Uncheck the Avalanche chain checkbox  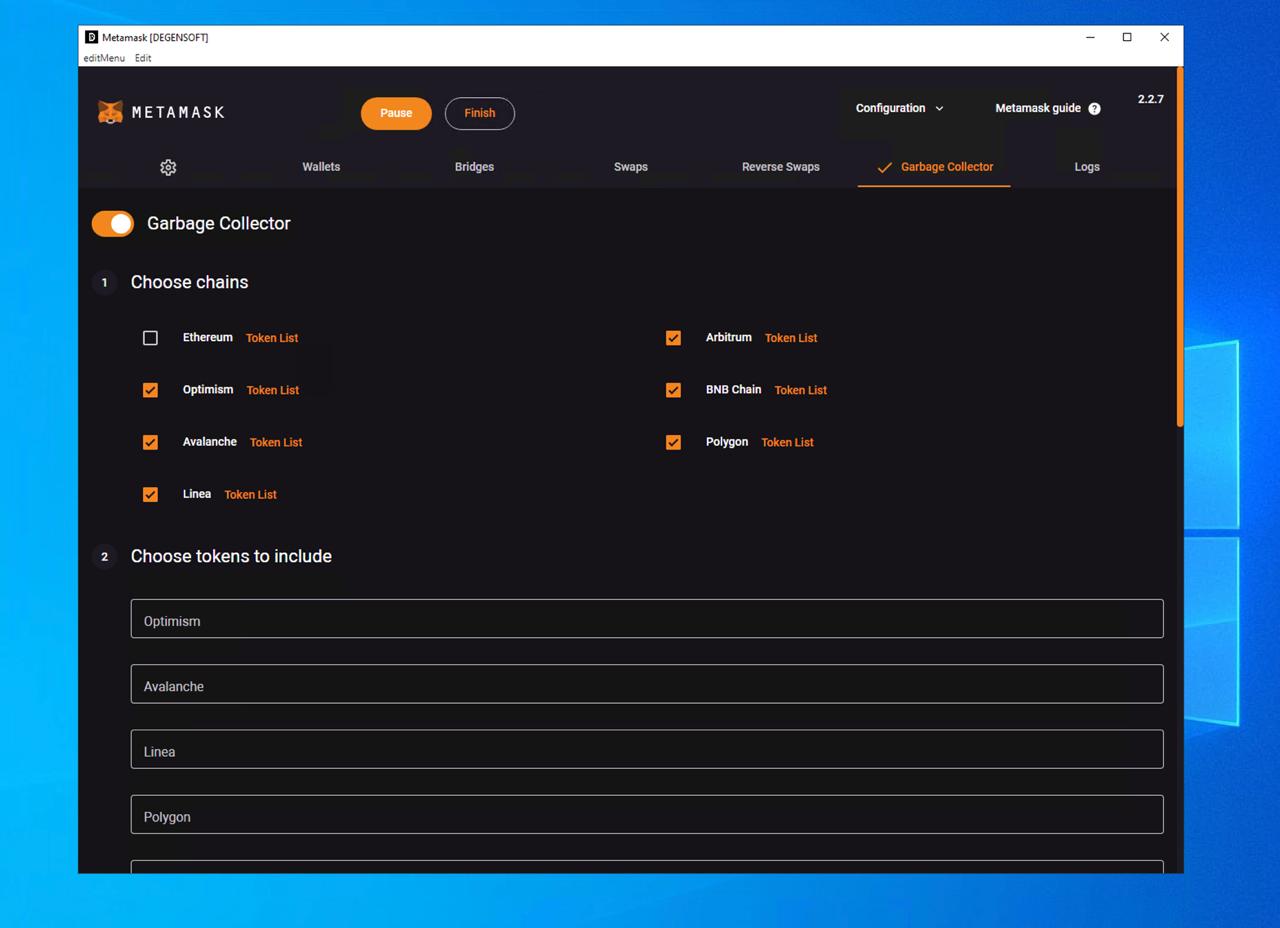point(150,442)
